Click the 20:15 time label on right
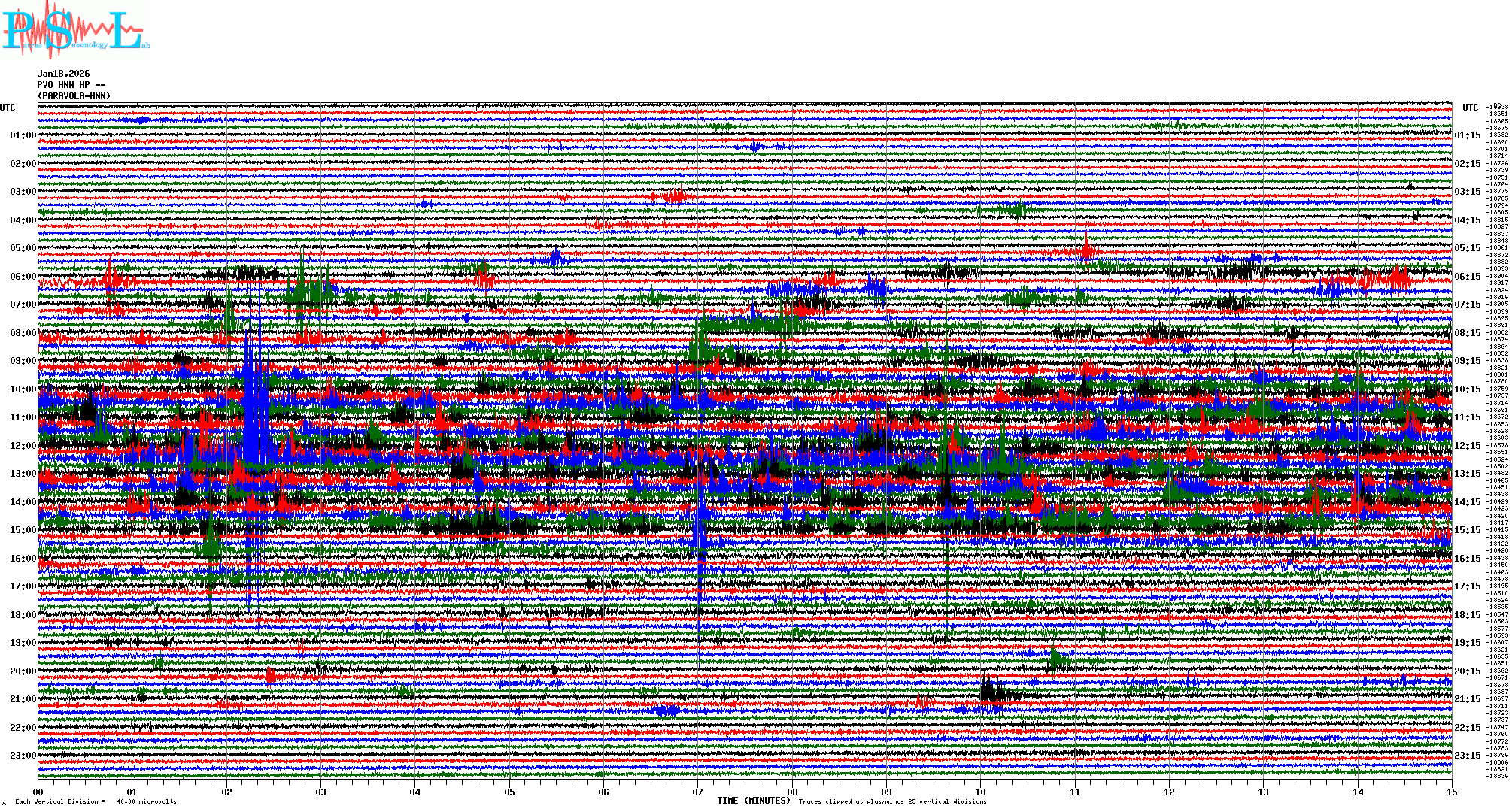1512x812 pixels. pos(1467,671)
